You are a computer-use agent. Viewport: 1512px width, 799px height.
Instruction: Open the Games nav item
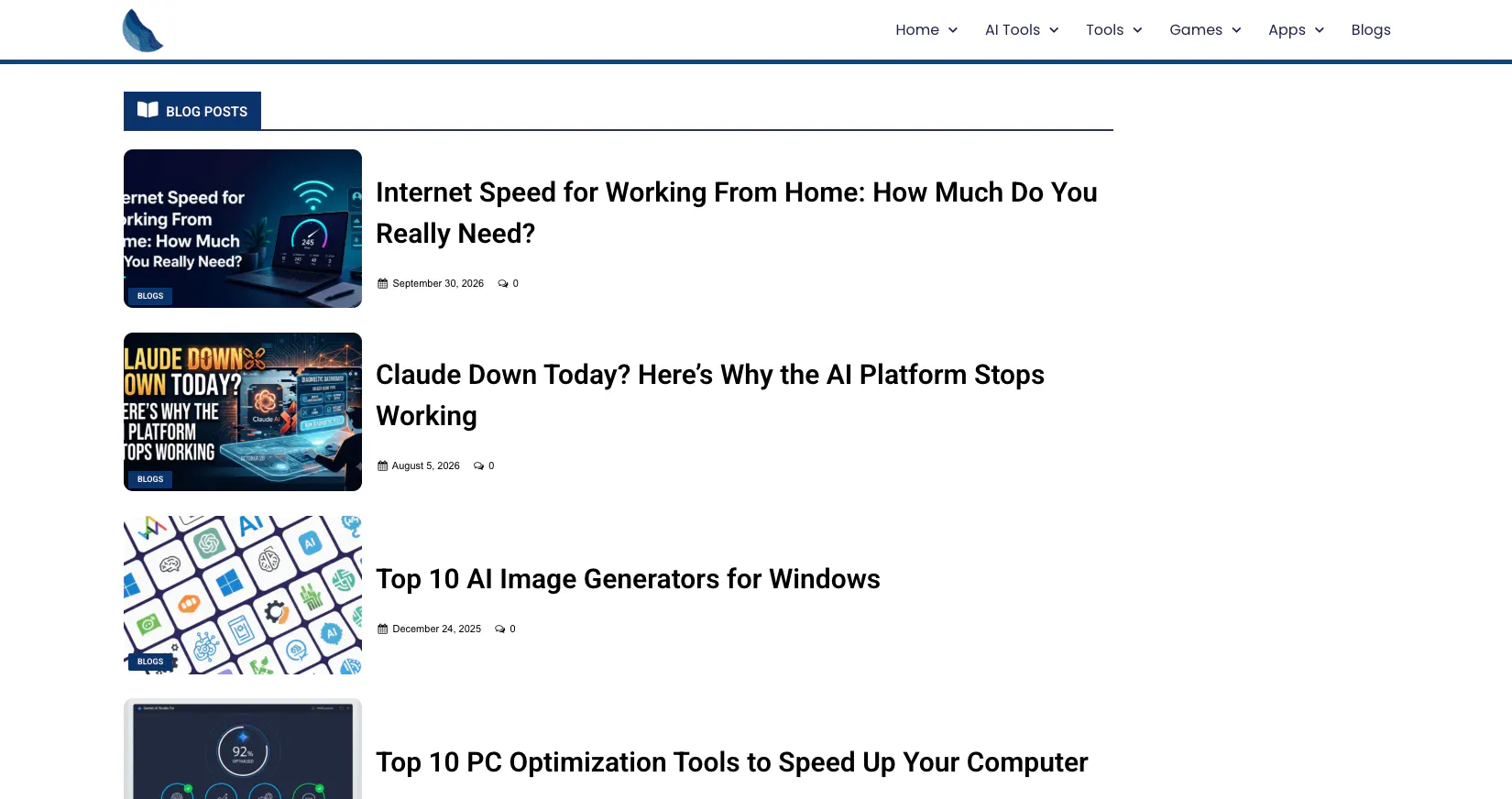click(1196, 30)
